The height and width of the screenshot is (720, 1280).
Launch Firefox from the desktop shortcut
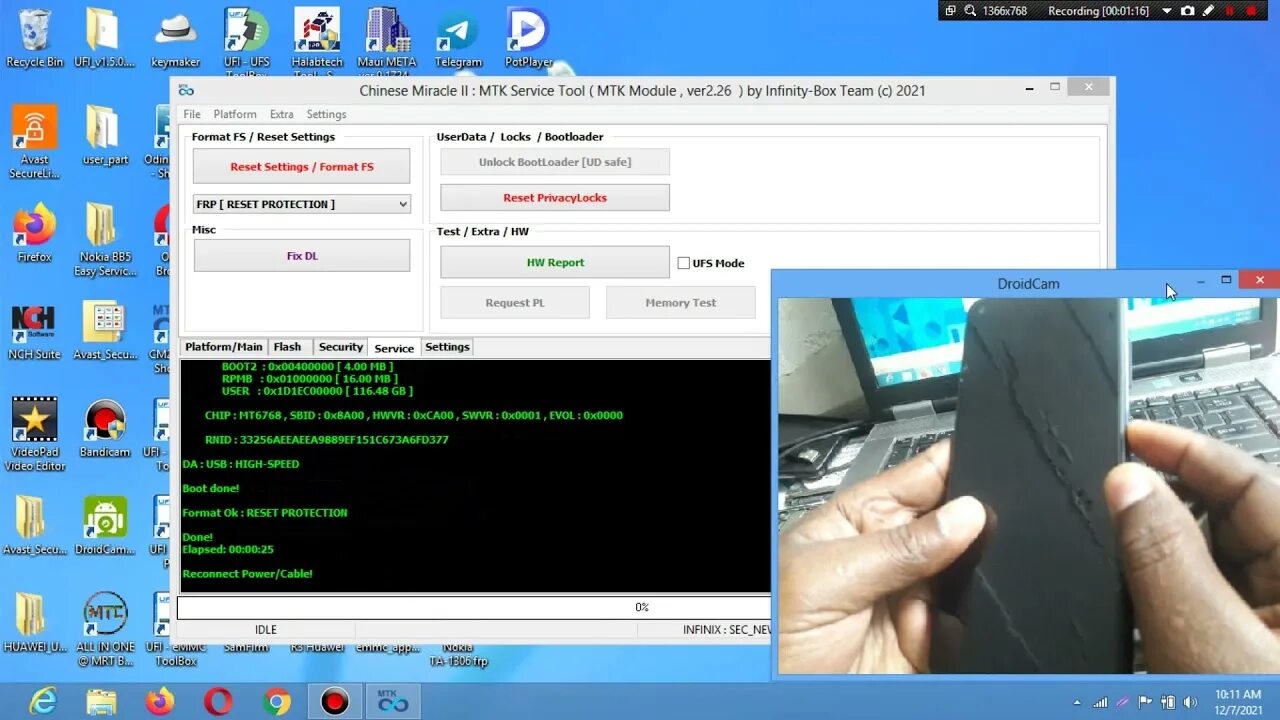[34, 232]
